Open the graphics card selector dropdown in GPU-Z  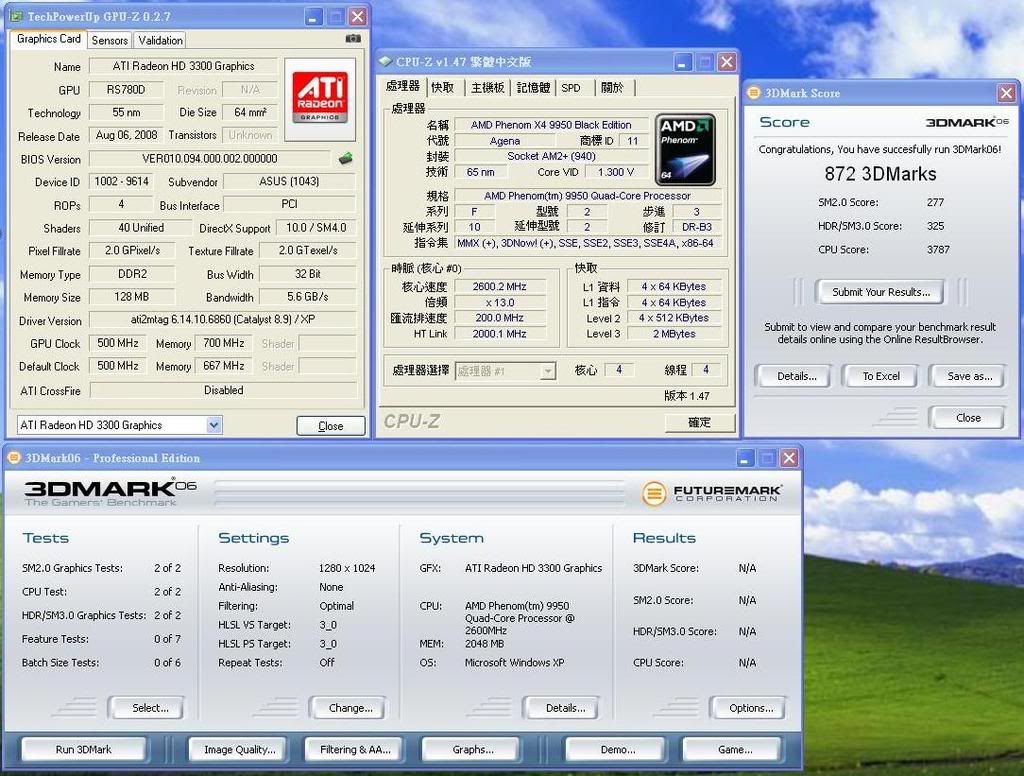(214, 425)
